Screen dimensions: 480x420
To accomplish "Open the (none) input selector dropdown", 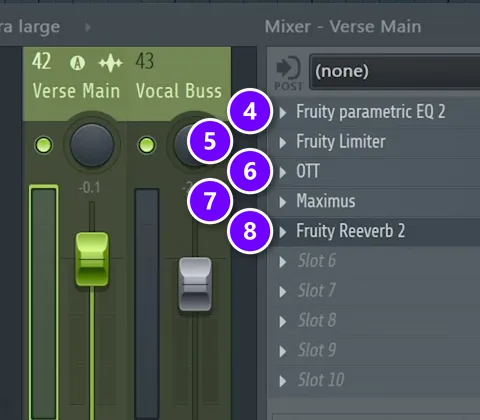I will pos(395,72).
